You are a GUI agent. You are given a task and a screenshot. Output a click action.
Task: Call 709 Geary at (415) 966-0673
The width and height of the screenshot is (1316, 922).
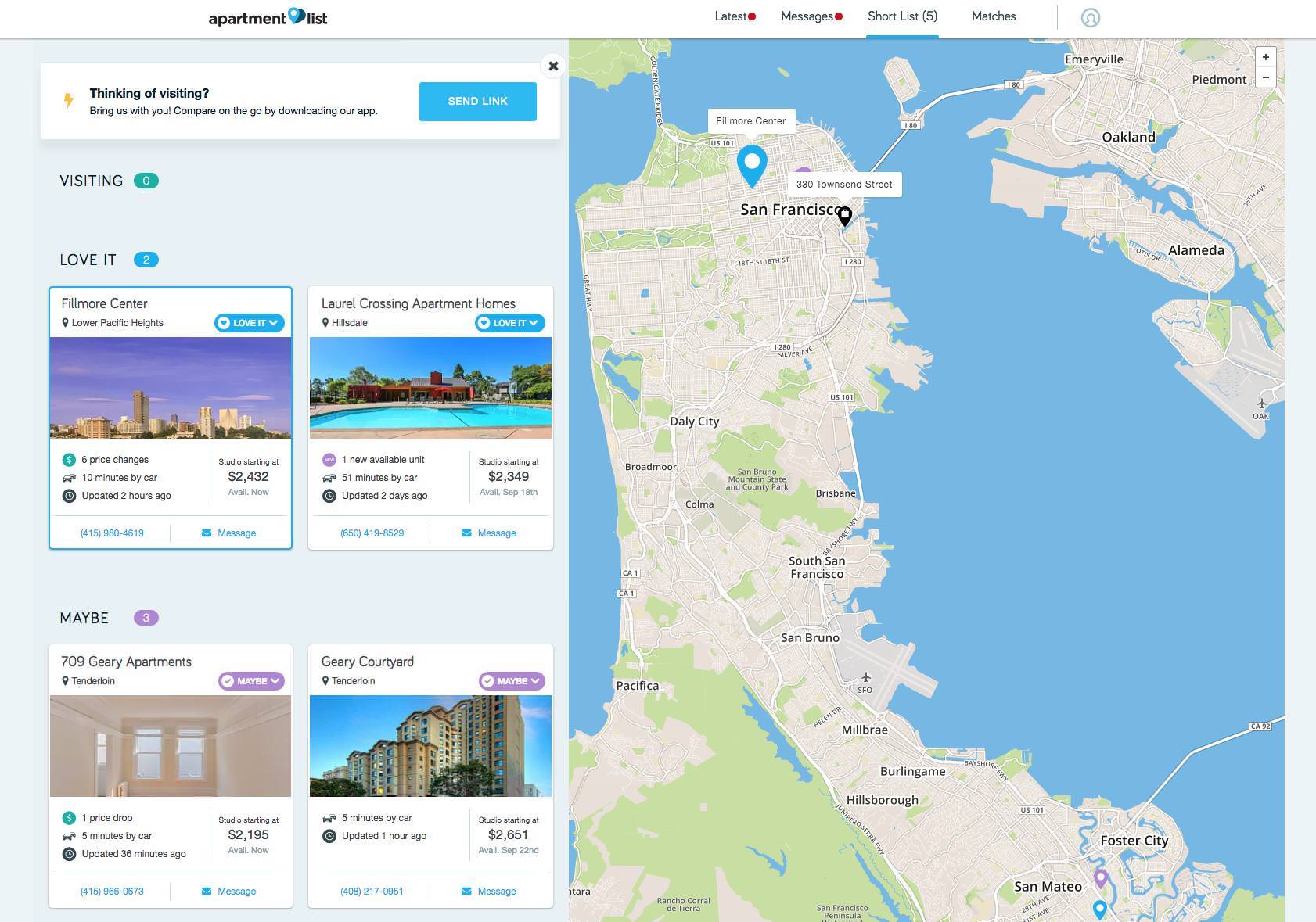(112, 892)
